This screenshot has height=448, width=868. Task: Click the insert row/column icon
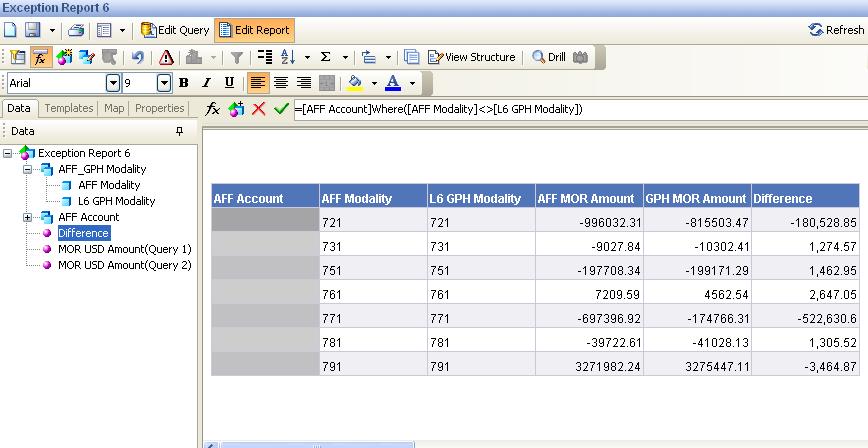[369, 57]
